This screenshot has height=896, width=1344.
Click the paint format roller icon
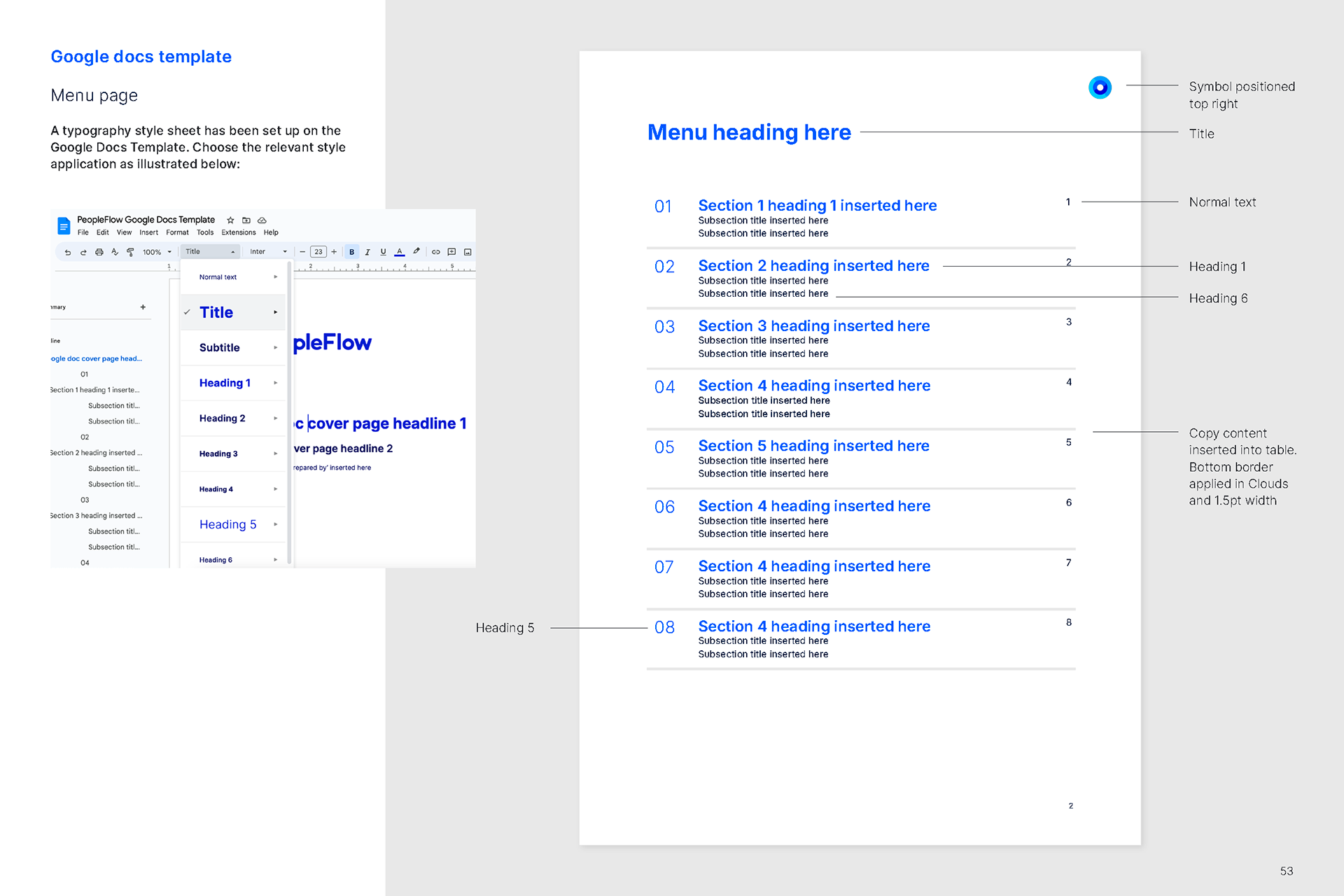130,252
